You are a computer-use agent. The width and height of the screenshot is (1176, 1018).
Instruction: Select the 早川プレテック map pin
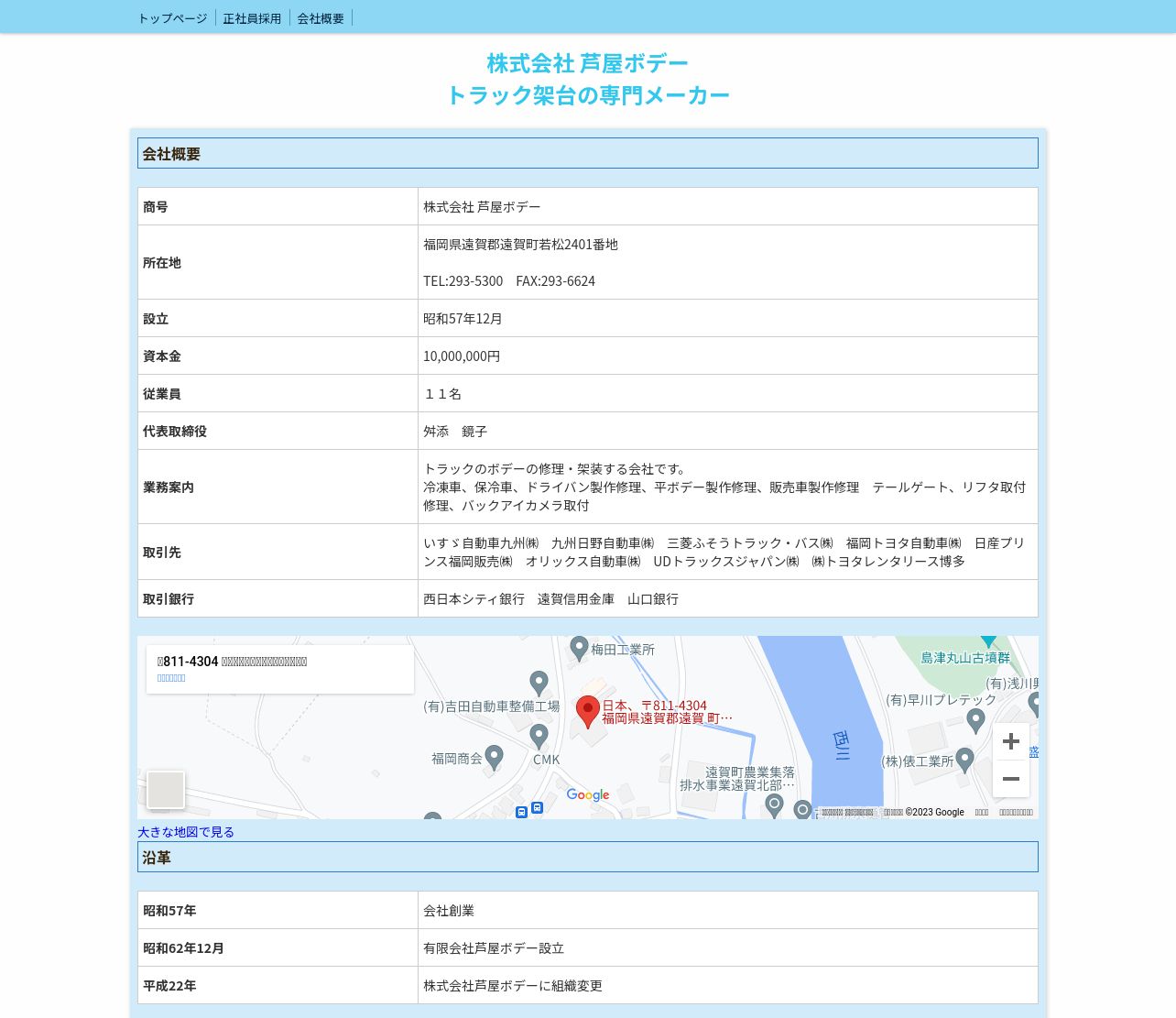(976, 720)
